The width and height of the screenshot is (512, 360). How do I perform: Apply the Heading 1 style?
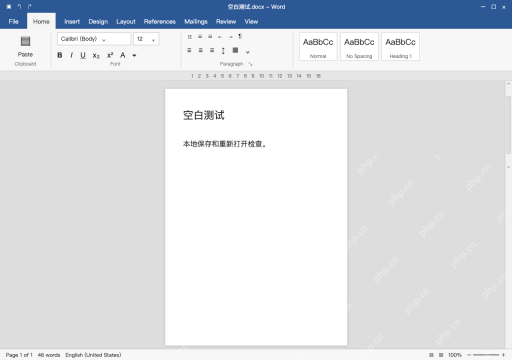pyautogui.click(x=400, y=47)
